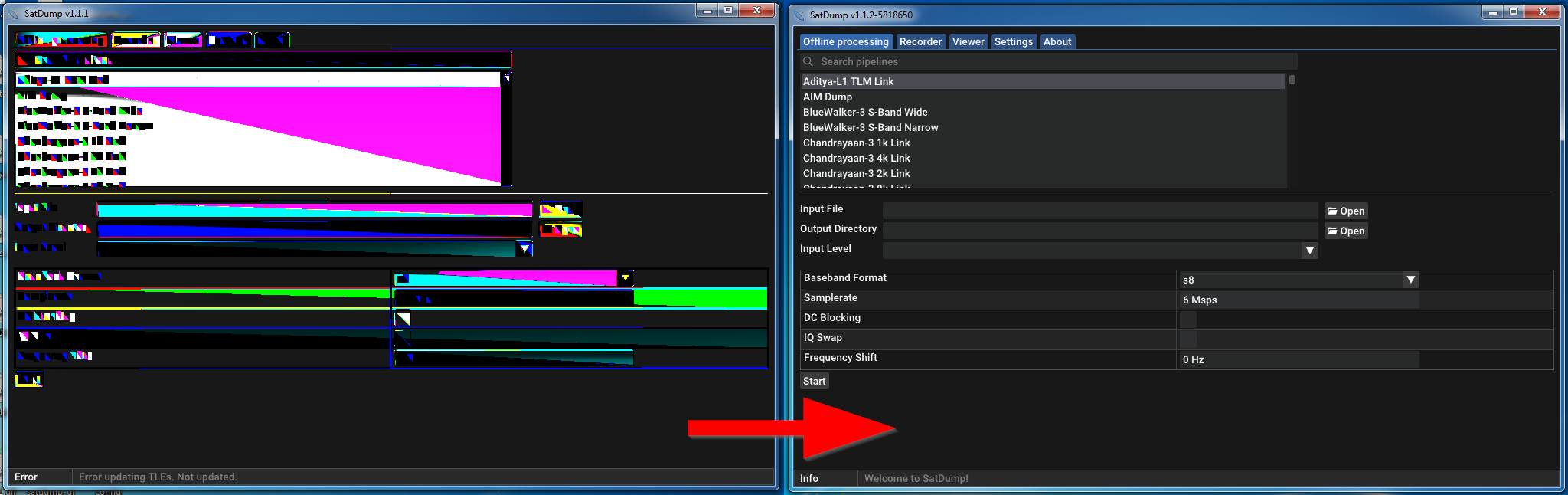Open the About tab
The width and height of the screenshot is (1568, 495).
pos(1057,41)
